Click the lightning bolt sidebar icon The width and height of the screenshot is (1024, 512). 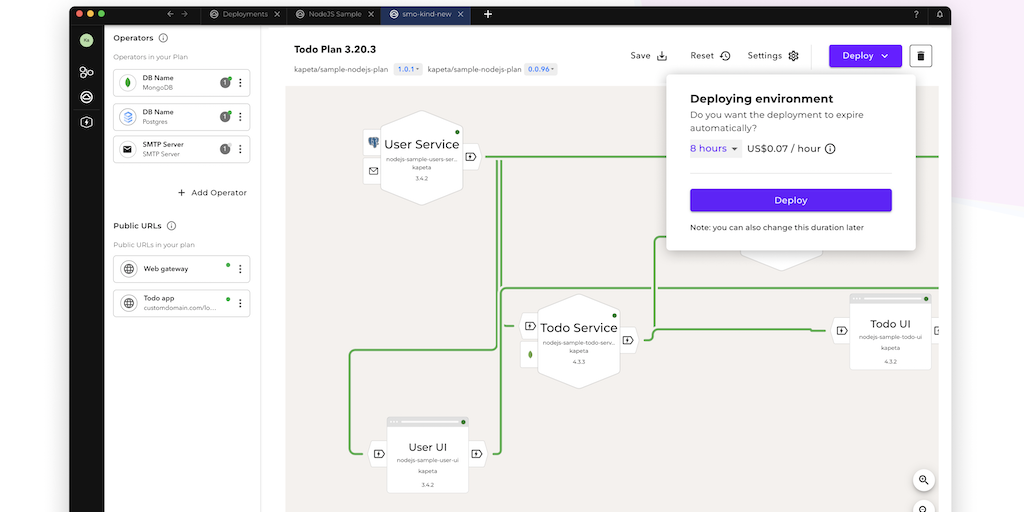[x=87, y=122]
